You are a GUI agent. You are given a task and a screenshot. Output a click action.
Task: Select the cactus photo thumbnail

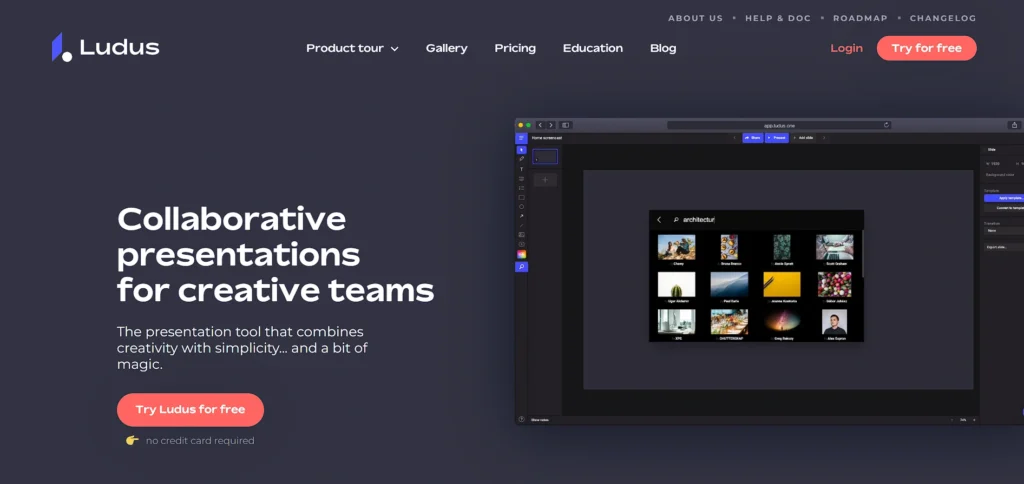(x=676, y=285)
